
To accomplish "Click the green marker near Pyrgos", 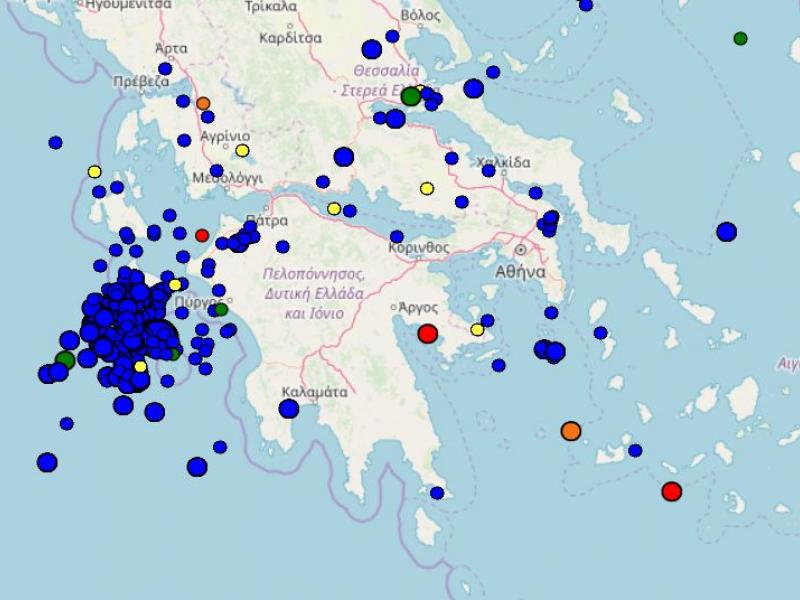I will (x=219, y=309).
